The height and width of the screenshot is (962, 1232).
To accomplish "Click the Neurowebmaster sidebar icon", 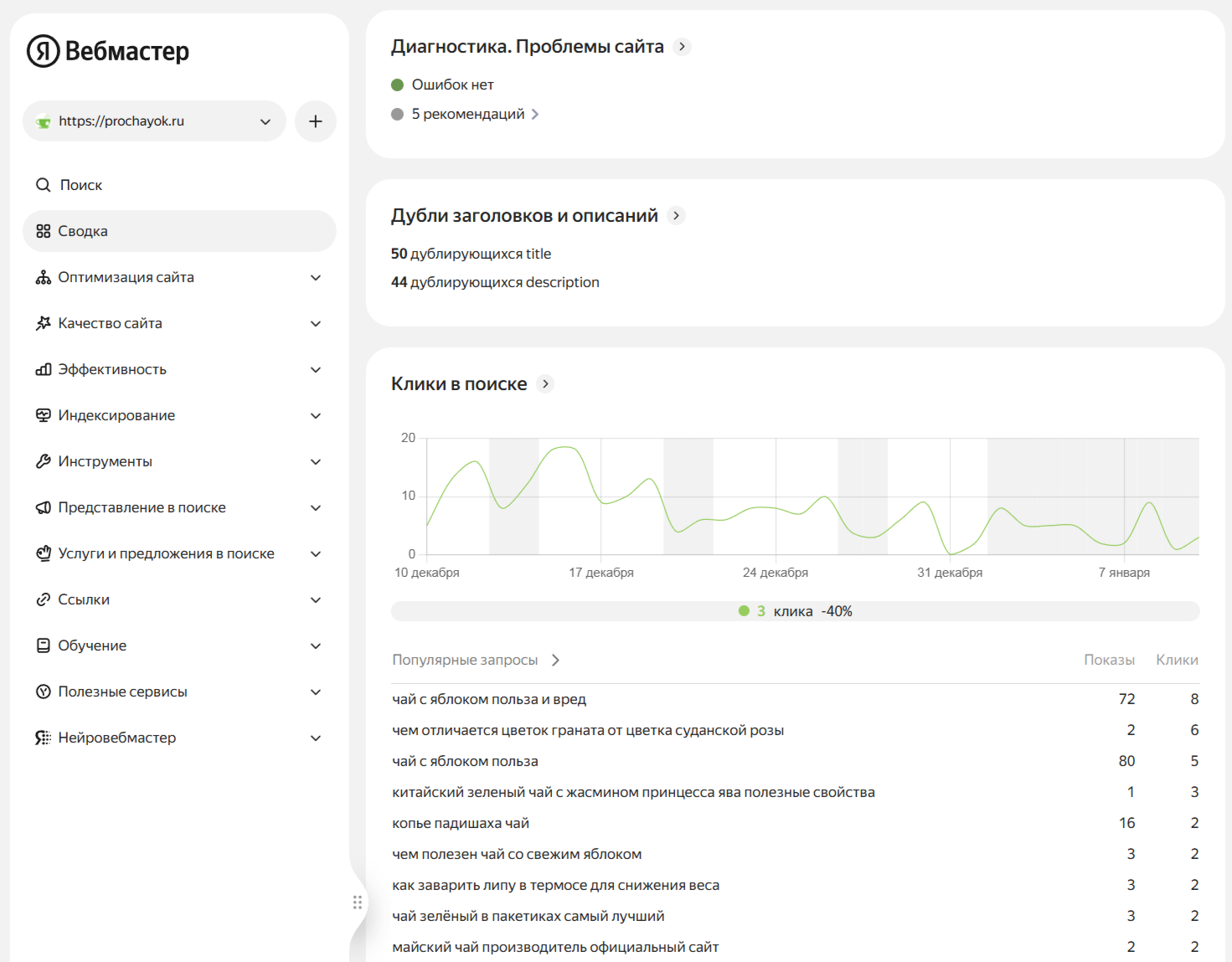I will click(x=44, y=738).
